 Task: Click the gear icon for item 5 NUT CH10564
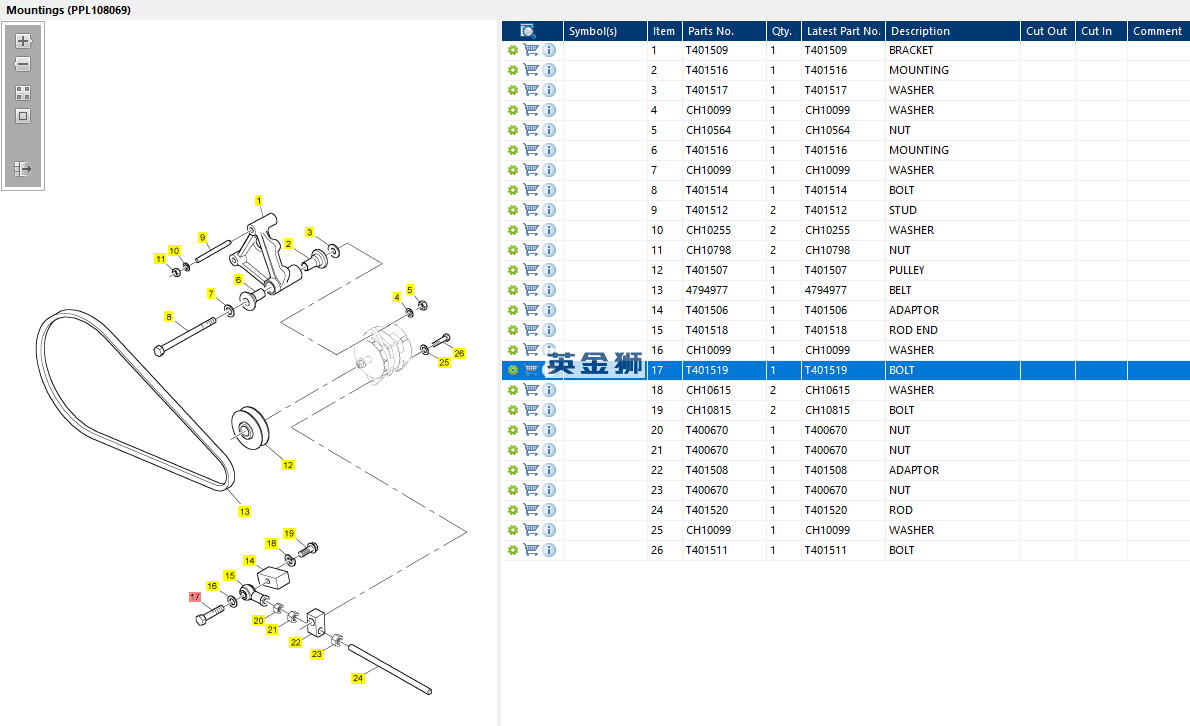513,130
